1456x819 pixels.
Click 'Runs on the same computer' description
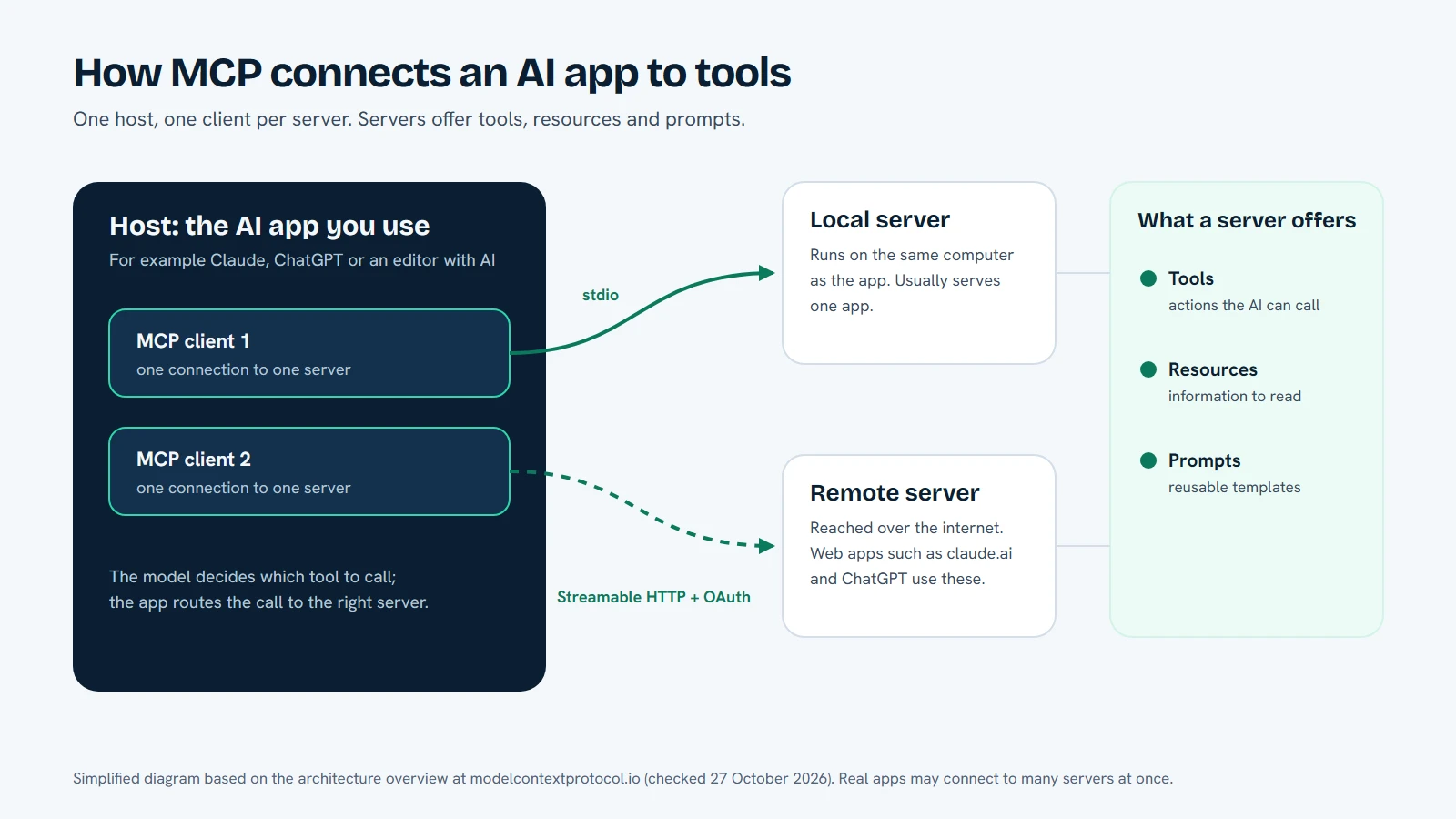tap(912, 256)
